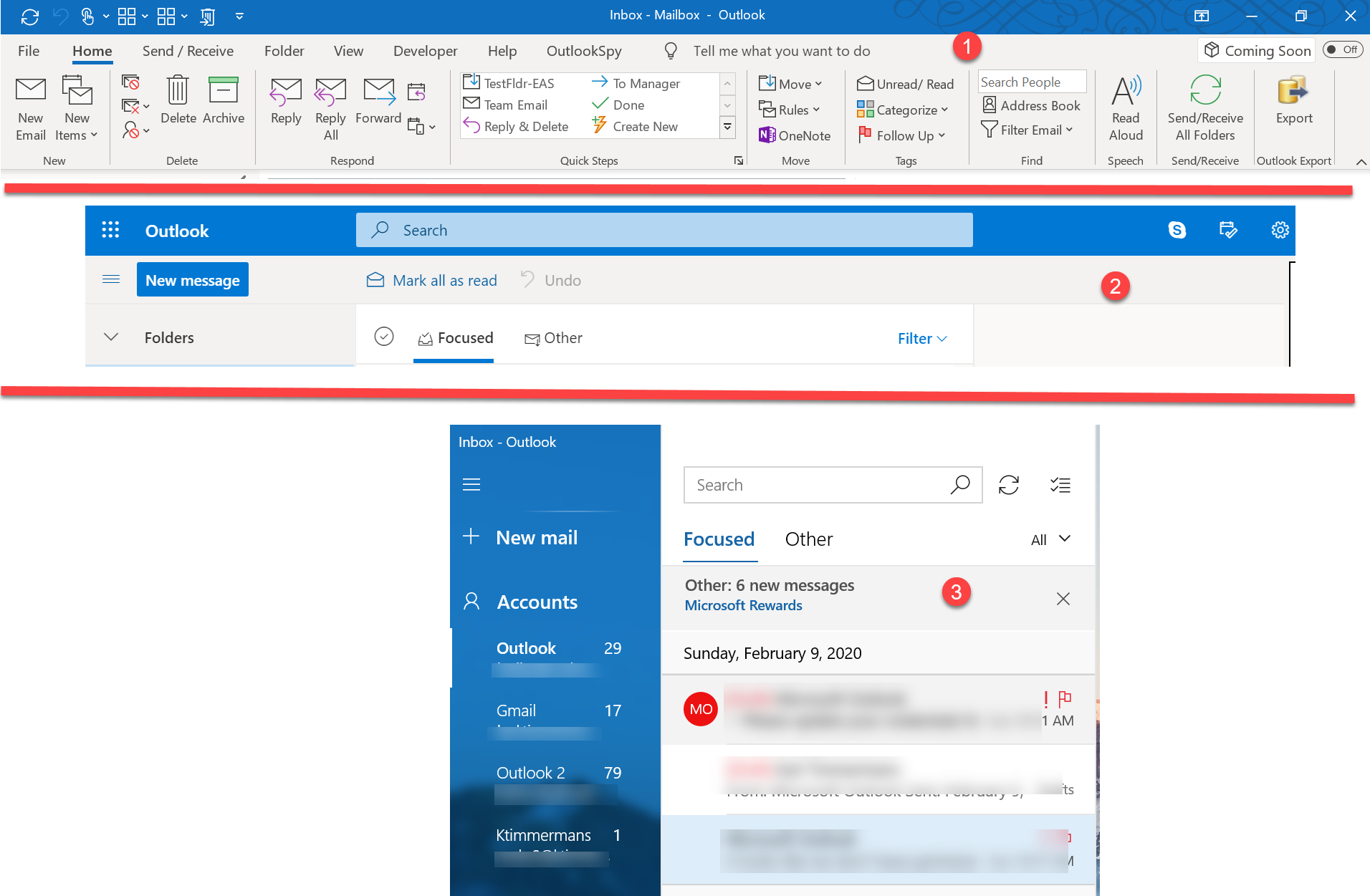The height and width of the screenshot is (896, 1370).
Task: Expand the Quick Steps gallery
Action: point(727,127)
